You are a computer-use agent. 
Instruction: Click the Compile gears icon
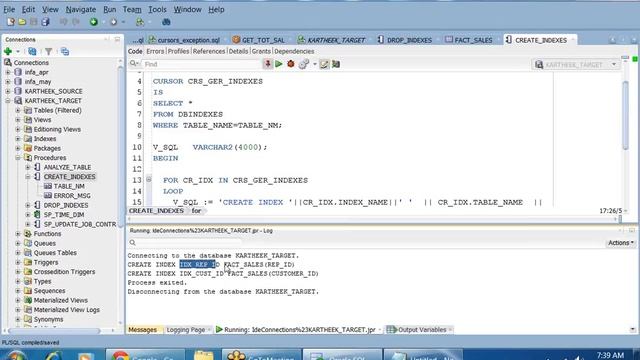[303, 64]
